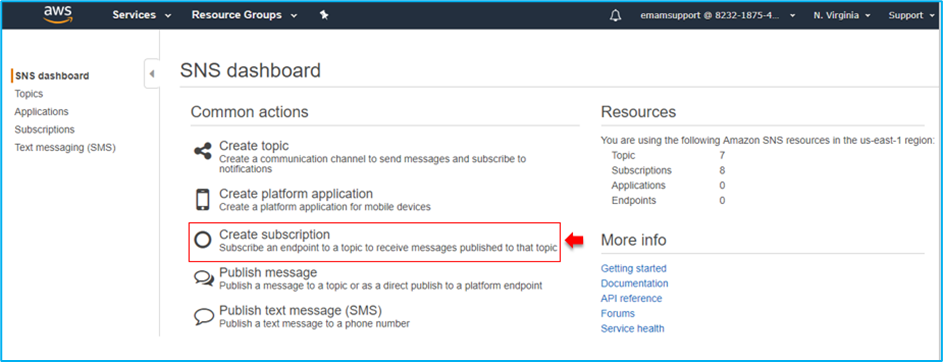Open the N. Virginia region dropdown

[842, 16]
